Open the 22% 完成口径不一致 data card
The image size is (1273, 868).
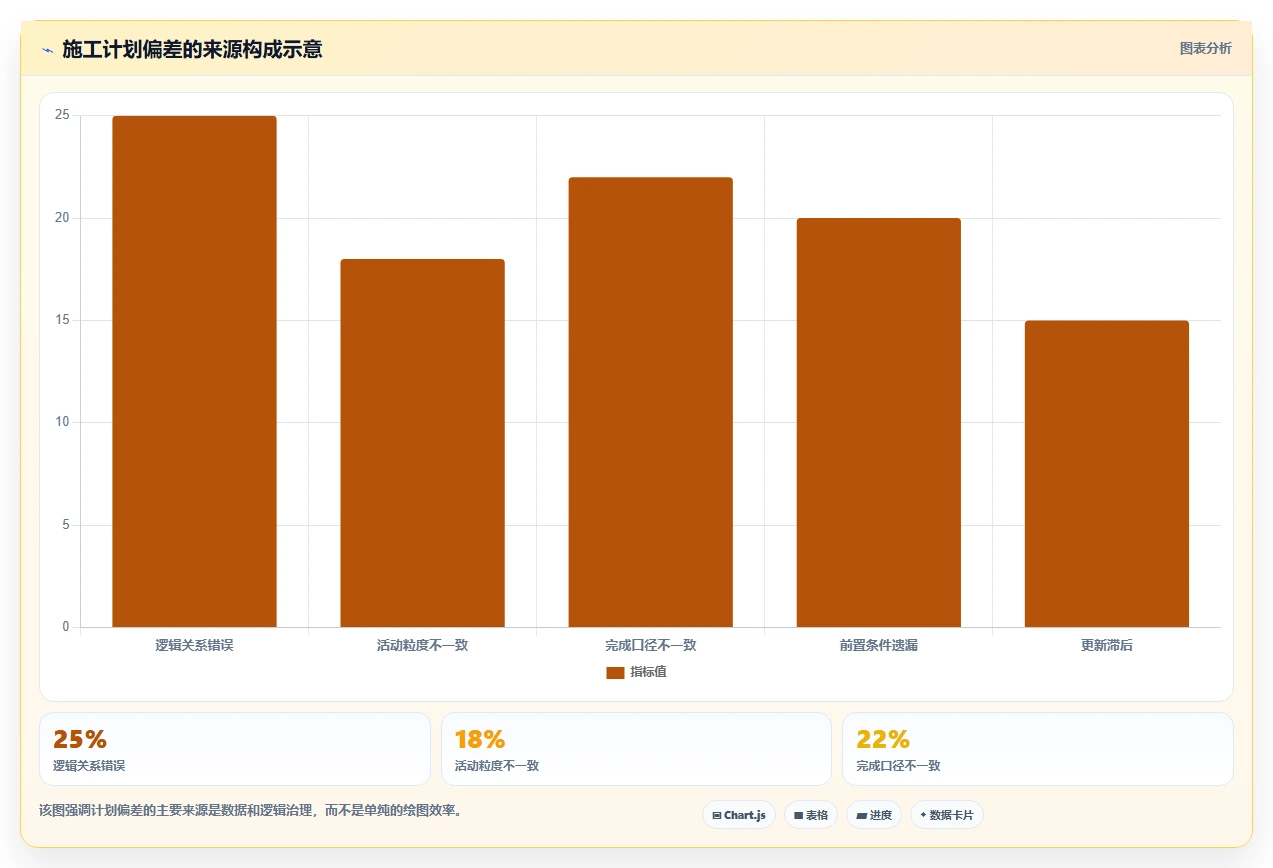pos(1038,749)
